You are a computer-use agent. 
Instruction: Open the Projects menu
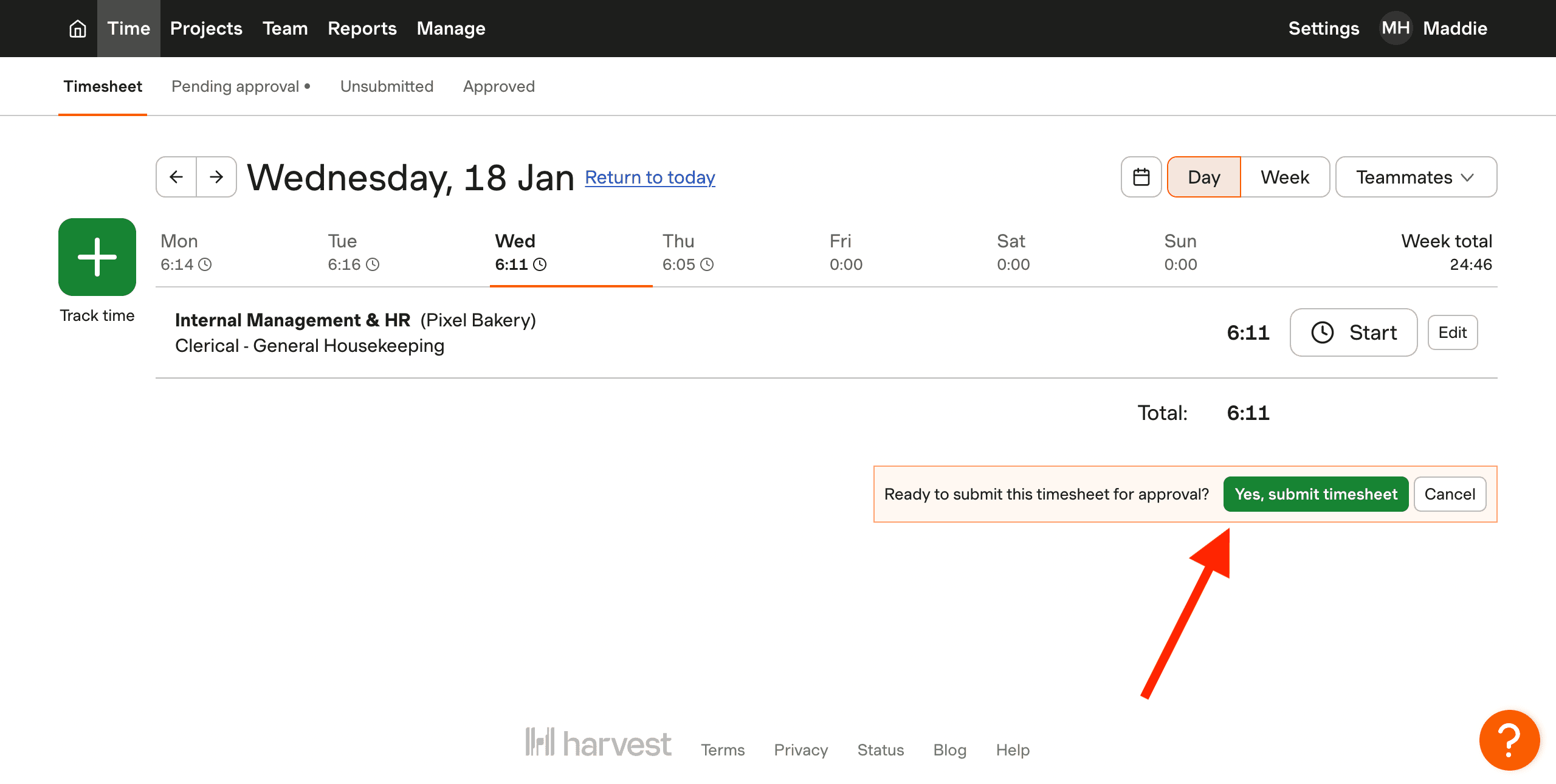click(206, 29)
